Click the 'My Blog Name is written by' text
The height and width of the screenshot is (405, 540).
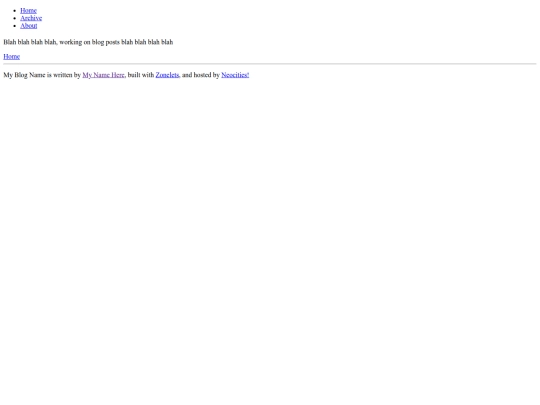coord(42,75)
